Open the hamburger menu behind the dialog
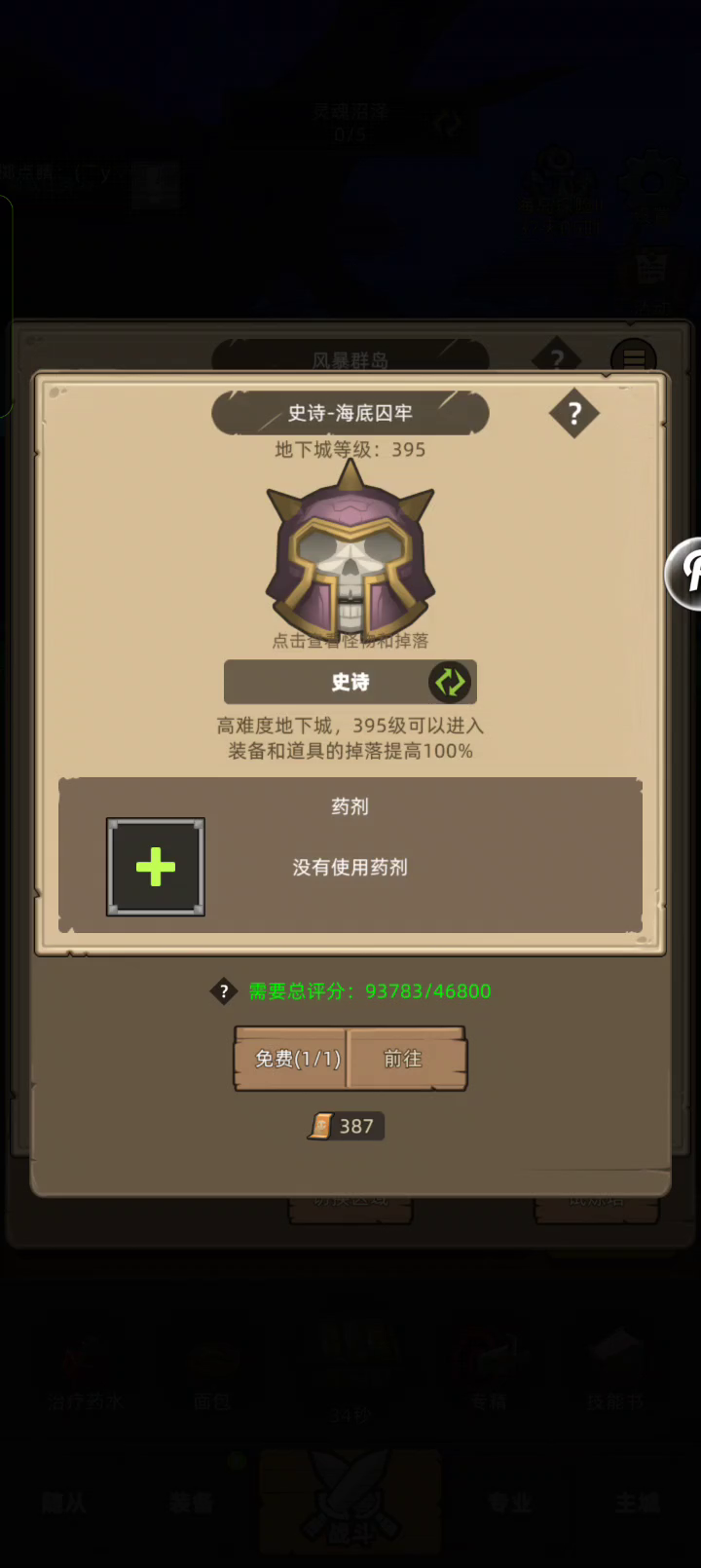 (634, 357)
